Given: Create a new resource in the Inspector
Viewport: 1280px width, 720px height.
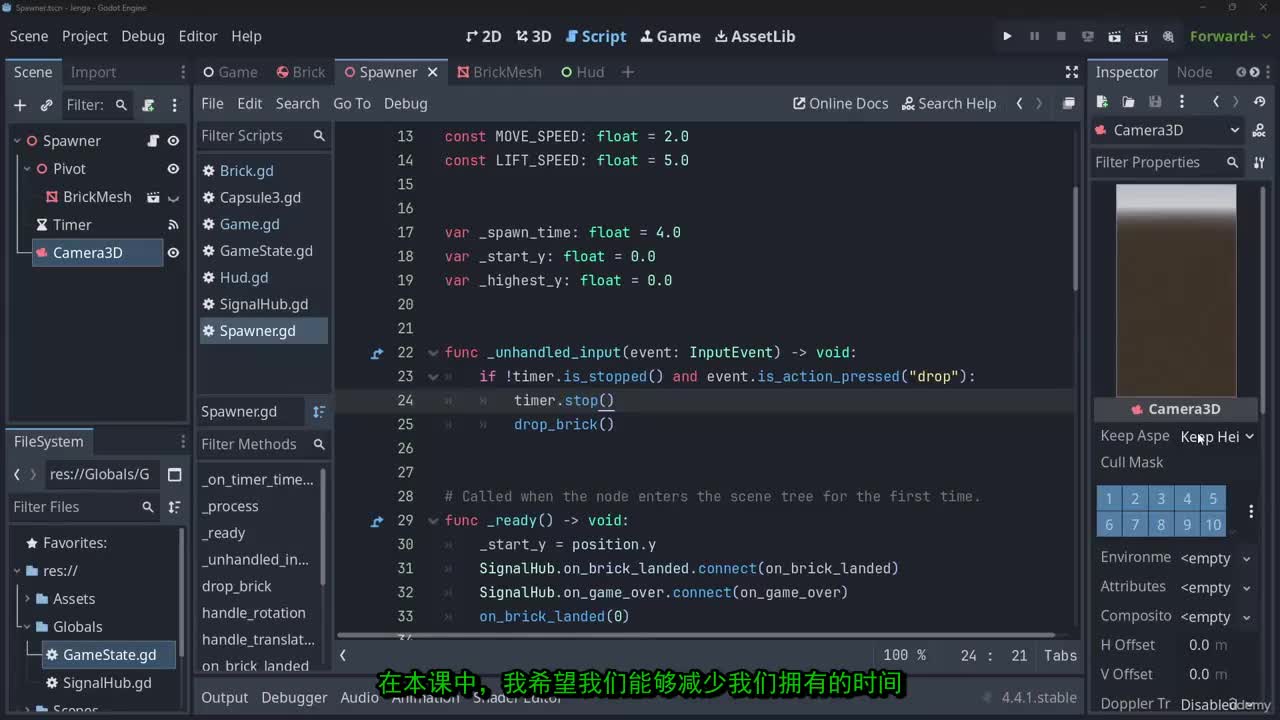Looking at the screenshot, I should [x=1102, y=102].
